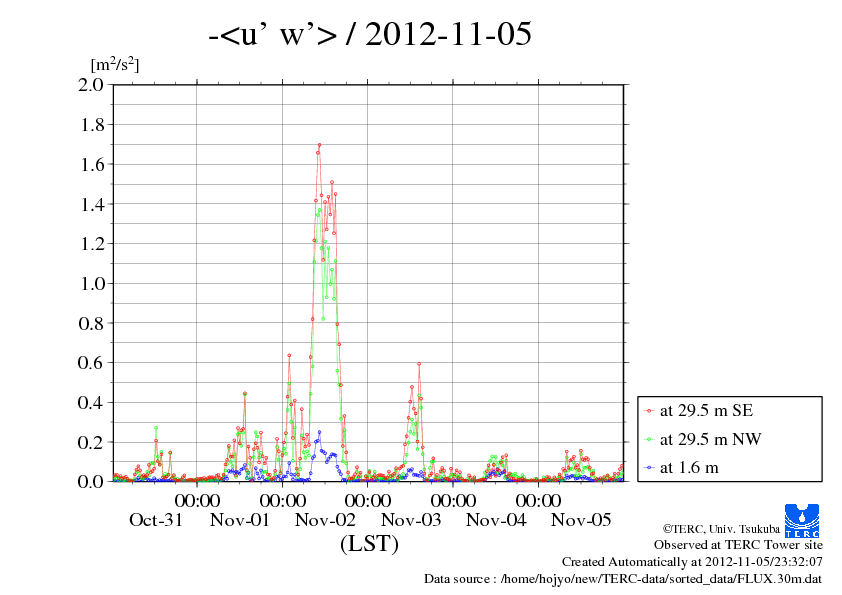Screen dimensions: 842x595
Task: Click the blue peak near 0.25 on Nov-02
Action: coord(320,432)
